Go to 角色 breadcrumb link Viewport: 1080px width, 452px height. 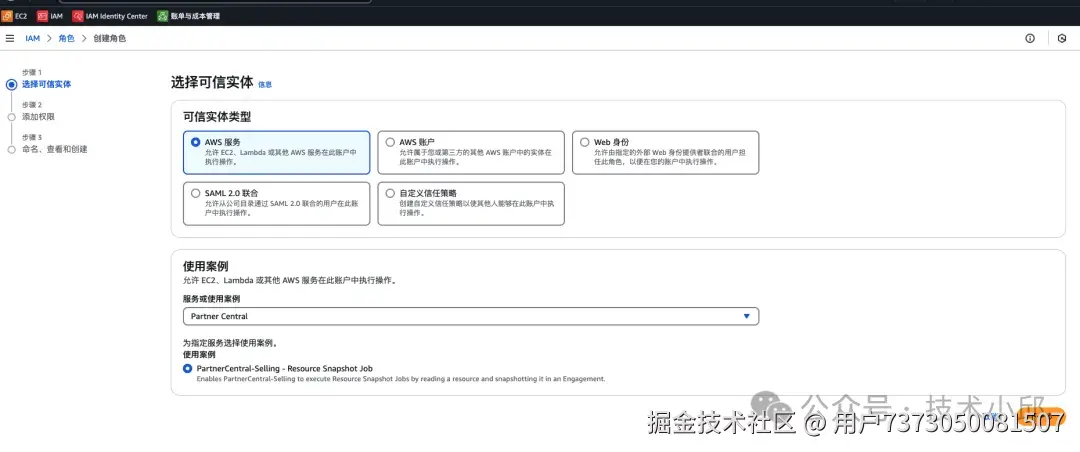point(66,39)
